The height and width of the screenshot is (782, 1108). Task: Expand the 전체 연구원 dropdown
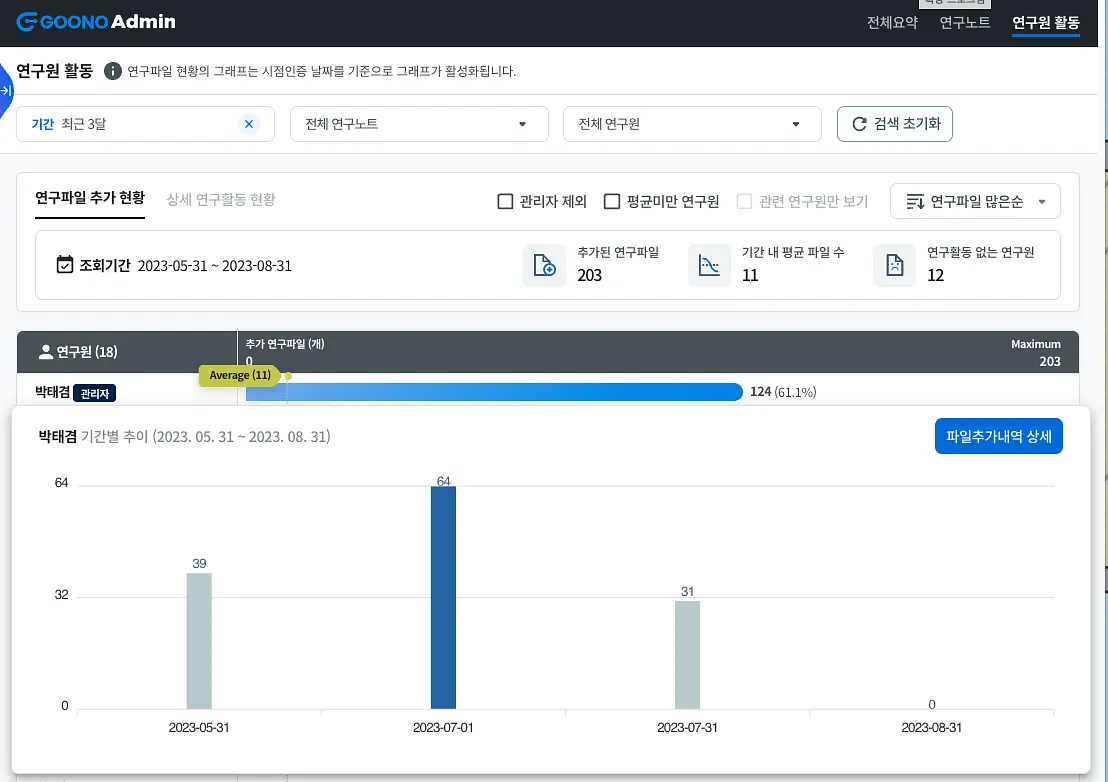692,124
